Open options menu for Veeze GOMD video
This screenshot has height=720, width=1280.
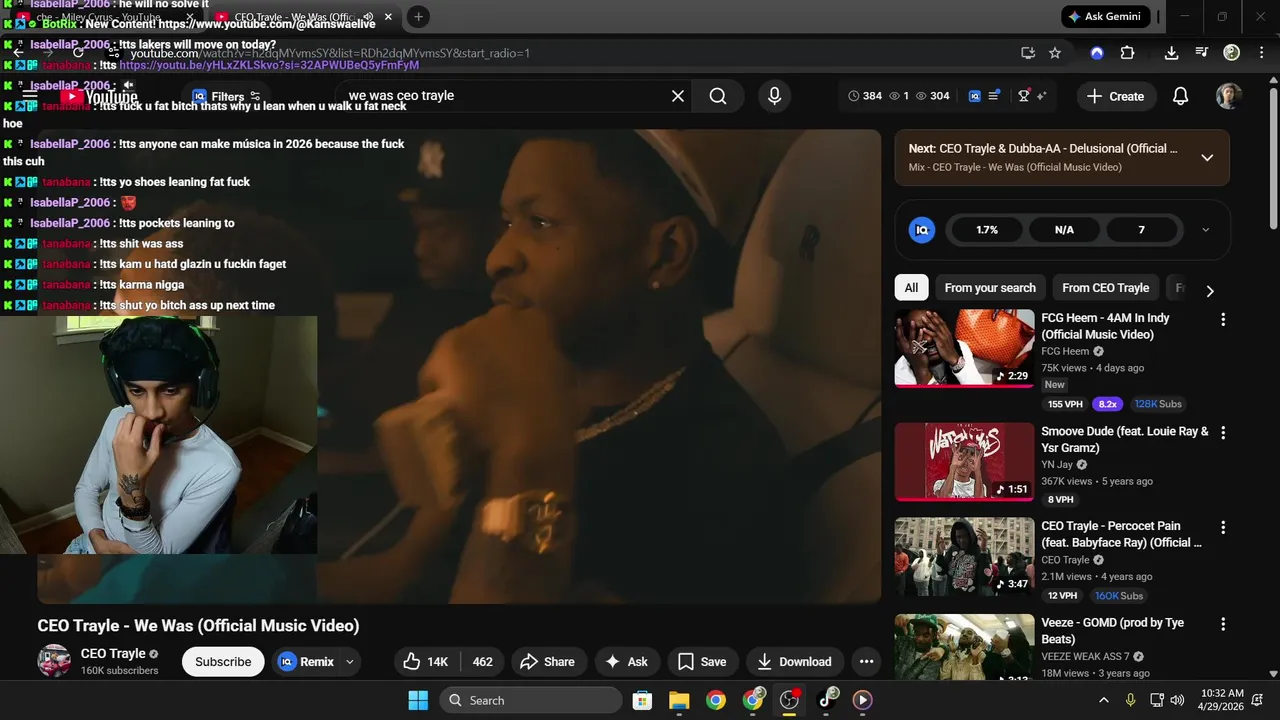click(1222, 624)
